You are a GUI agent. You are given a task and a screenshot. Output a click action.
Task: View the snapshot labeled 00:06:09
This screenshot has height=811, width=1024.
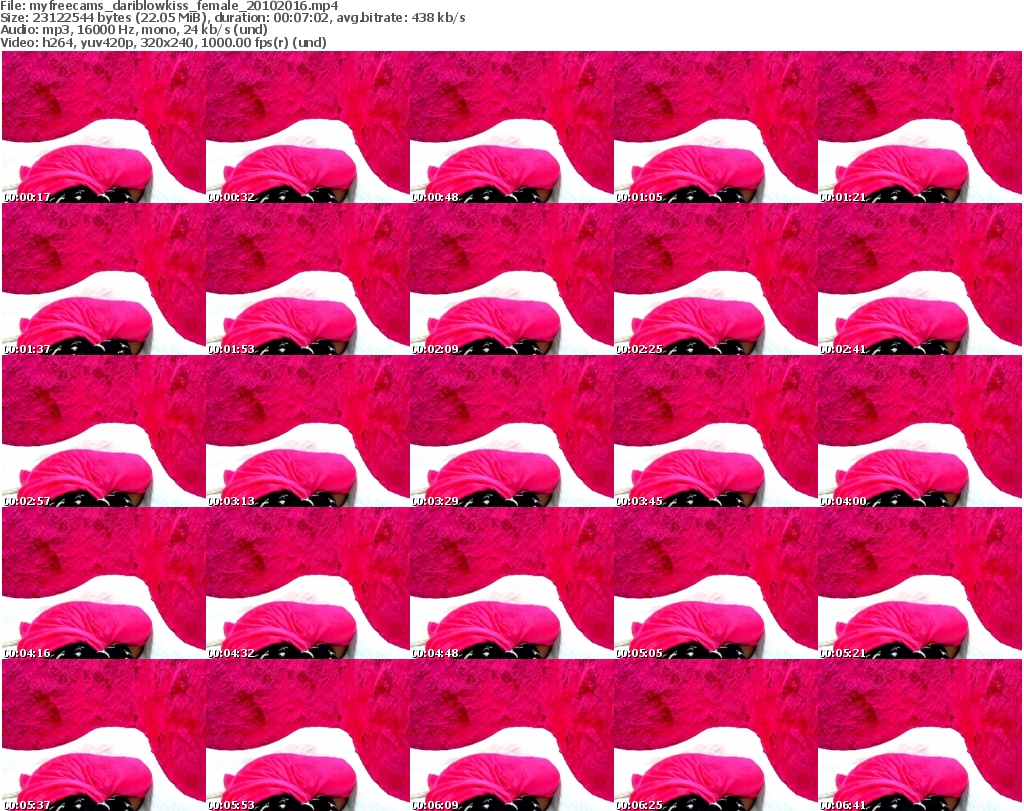[x=511, y=735]
